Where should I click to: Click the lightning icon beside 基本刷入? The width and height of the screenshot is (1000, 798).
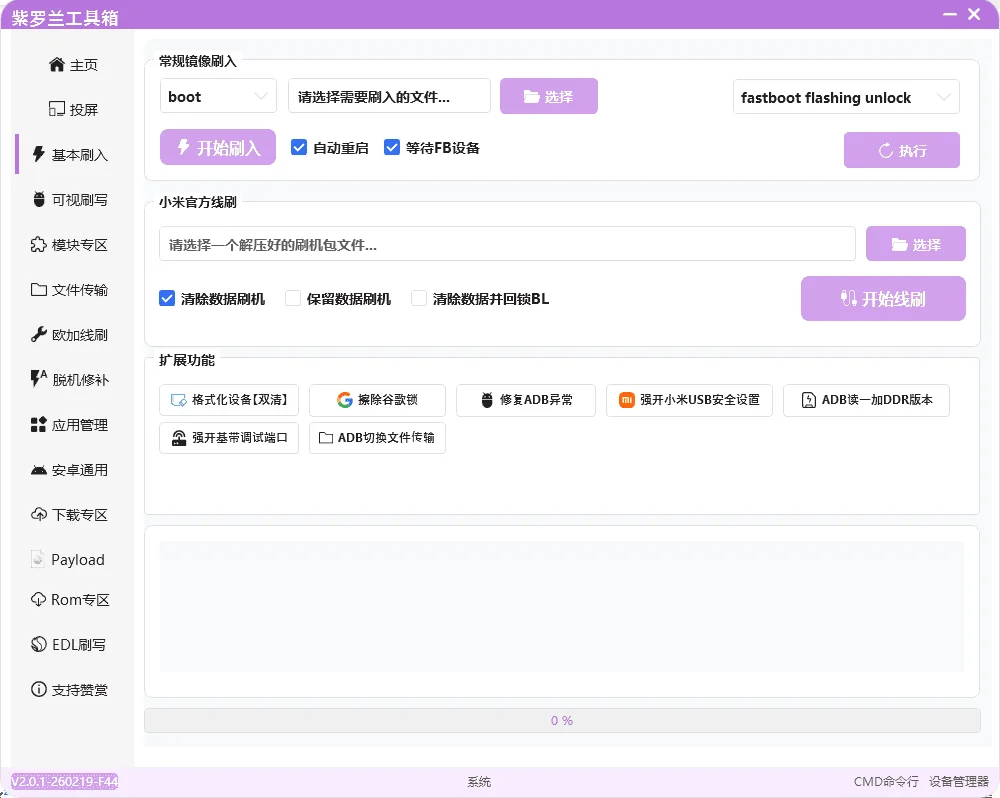[39, 154]
